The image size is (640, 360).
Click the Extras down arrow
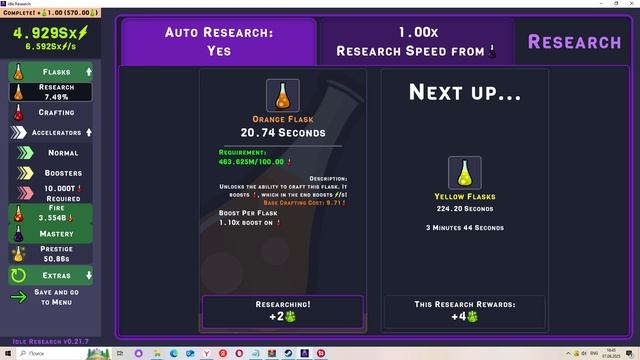pos(89,276)
